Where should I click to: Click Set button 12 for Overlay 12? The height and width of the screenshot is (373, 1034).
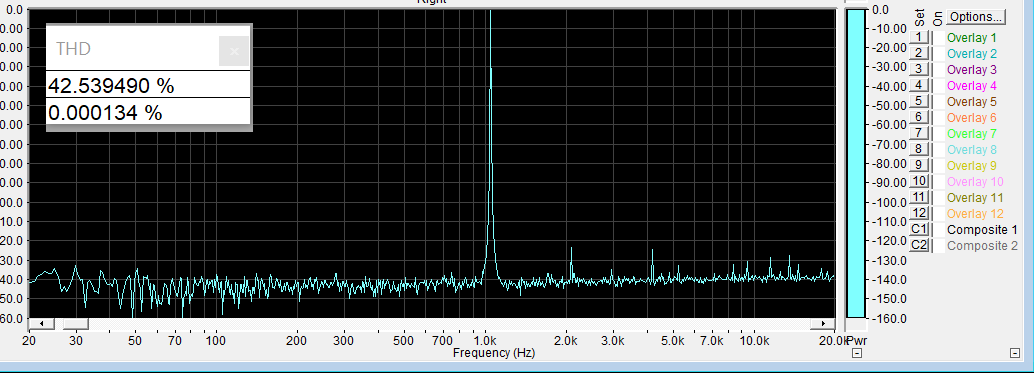click(919, 214)
